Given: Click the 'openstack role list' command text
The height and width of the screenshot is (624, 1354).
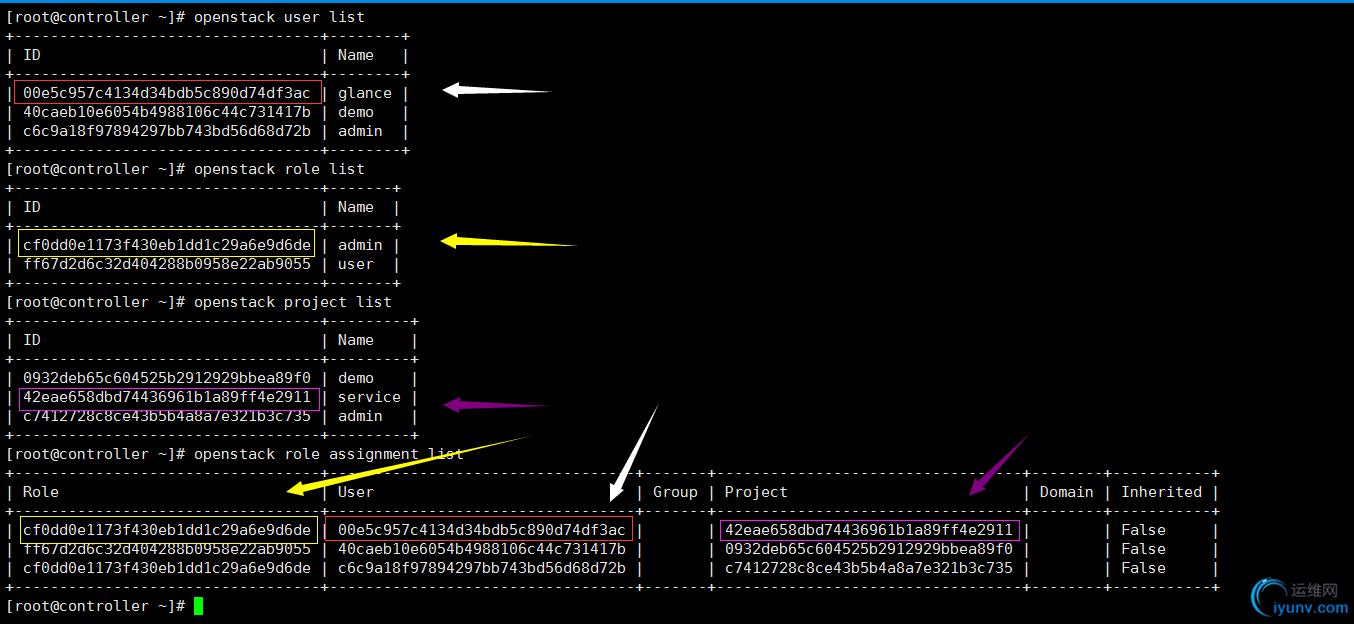Looking at the screenshot, I should [x=279, y=169].
